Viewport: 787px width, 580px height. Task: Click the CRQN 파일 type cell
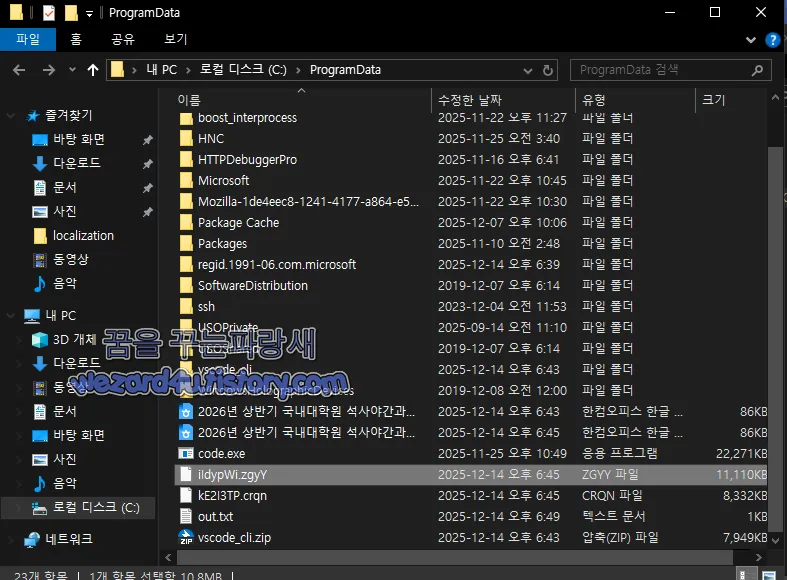612,496
